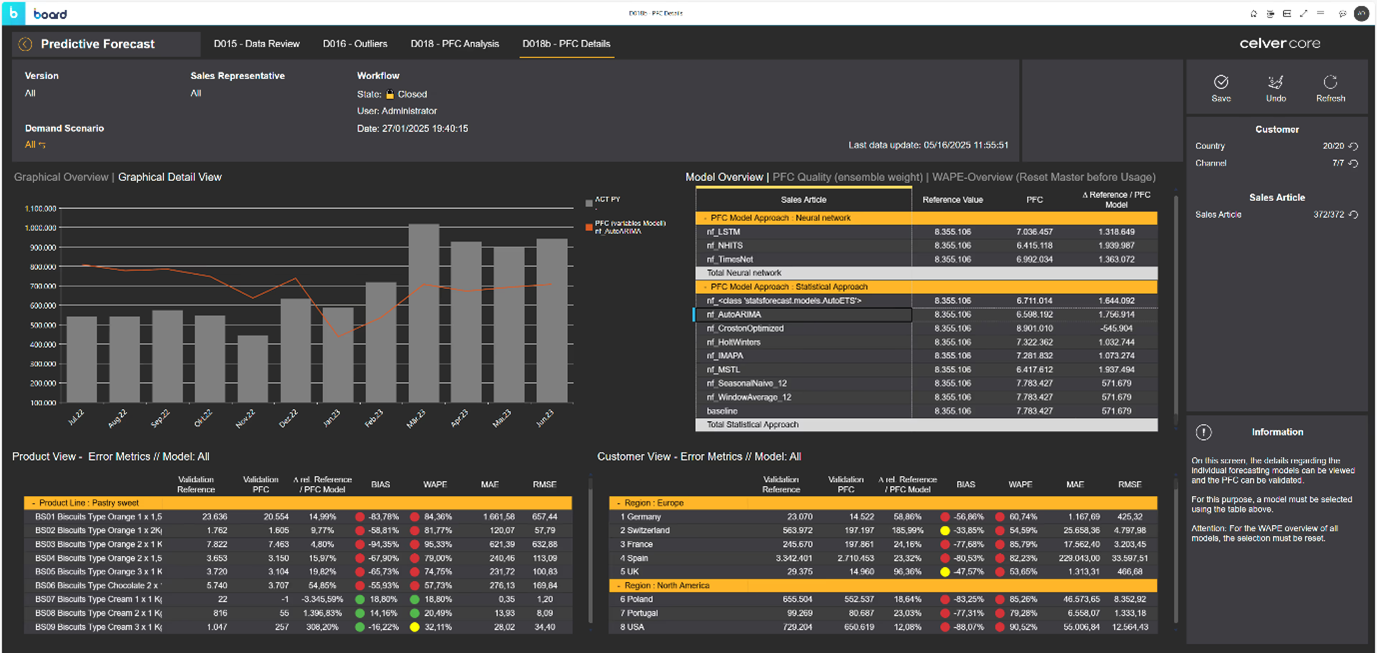Screen dimensions: 1377x653
Task: Open the comments chat icon
Action: point(1342,14)
